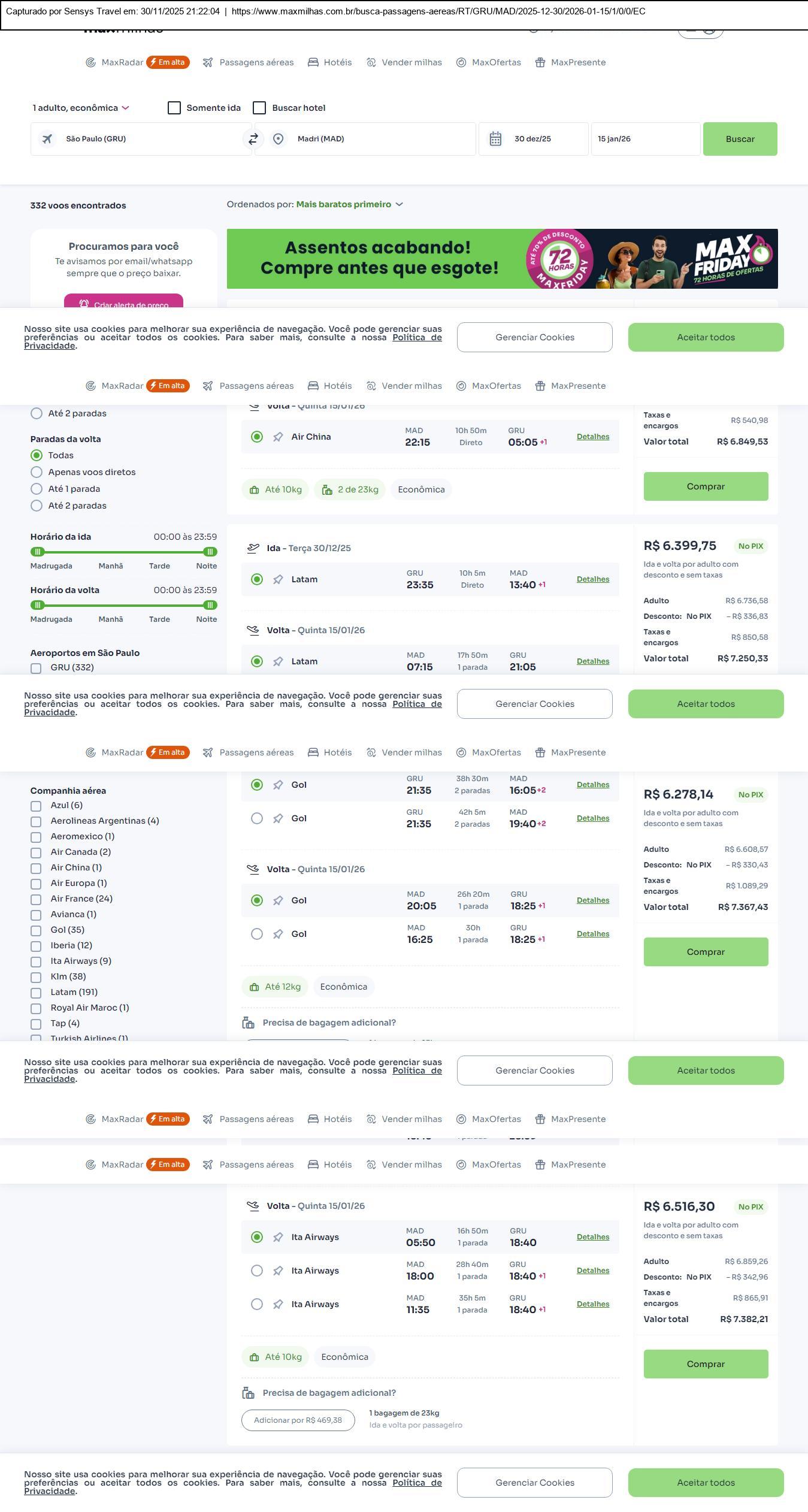The height and width of the screenshot is (1512, 808).
Task: Click the bell icon on price alert button
Action: tap(84, 304)
